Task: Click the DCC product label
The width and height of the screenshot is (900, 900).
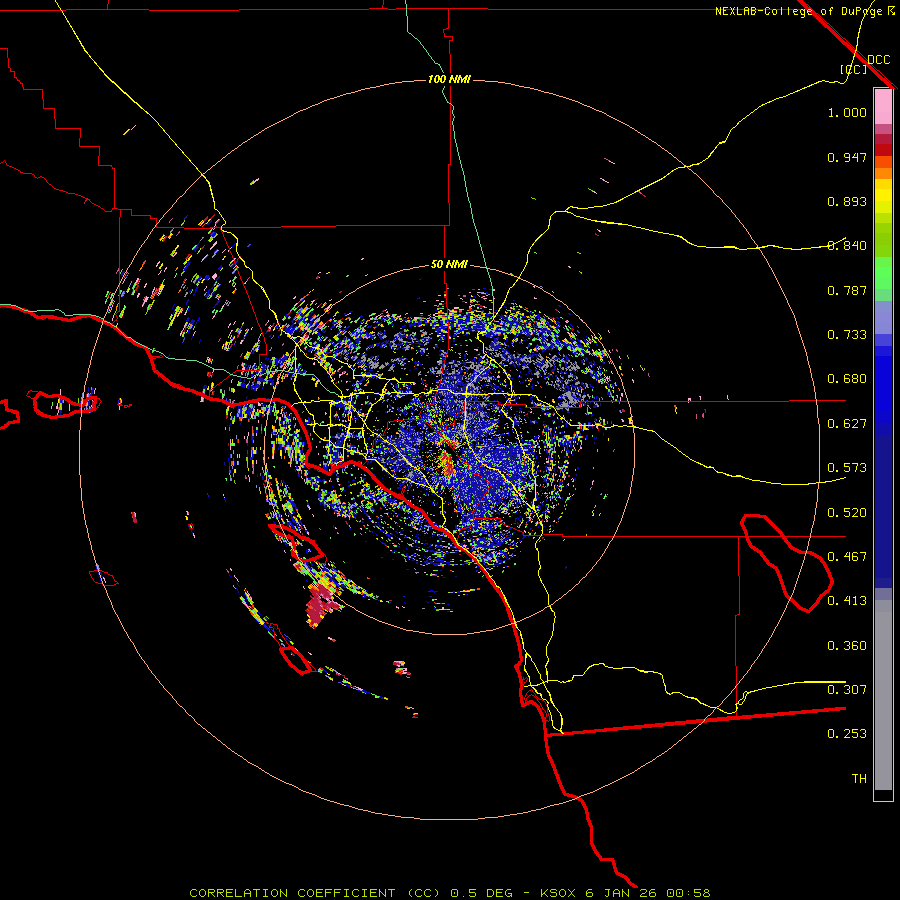Action: pos(878,60)
